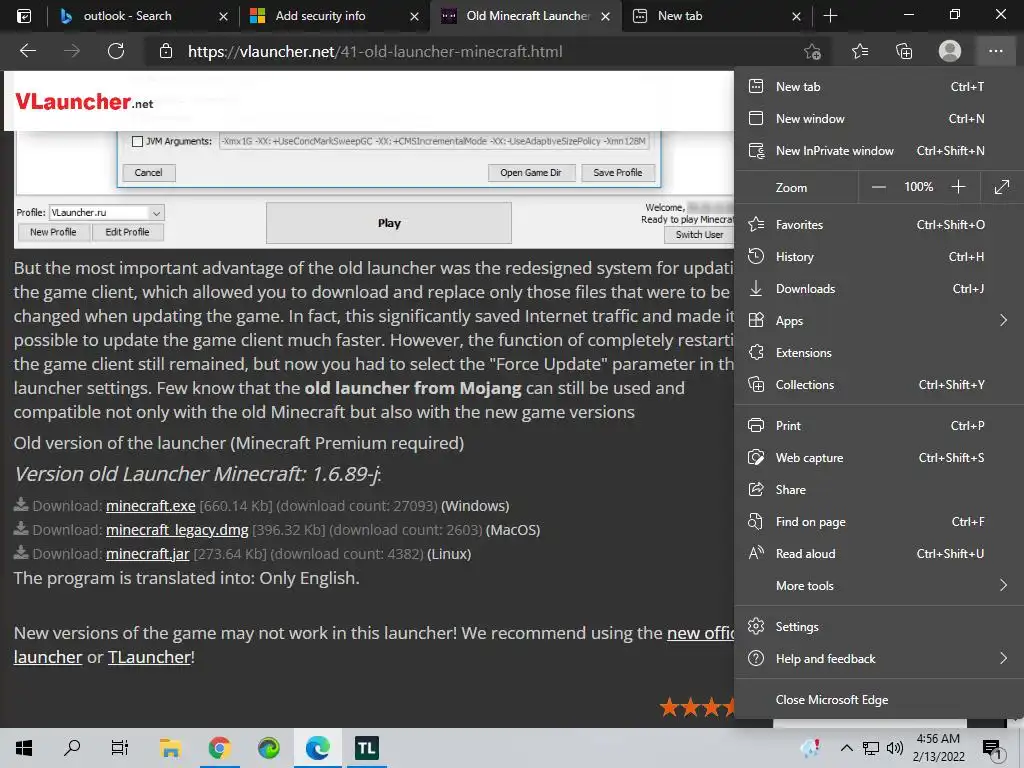The width and height of the screenshot is (1024, 768).
Task: Click the VLauncher.net logo
Action: (84, 101)
